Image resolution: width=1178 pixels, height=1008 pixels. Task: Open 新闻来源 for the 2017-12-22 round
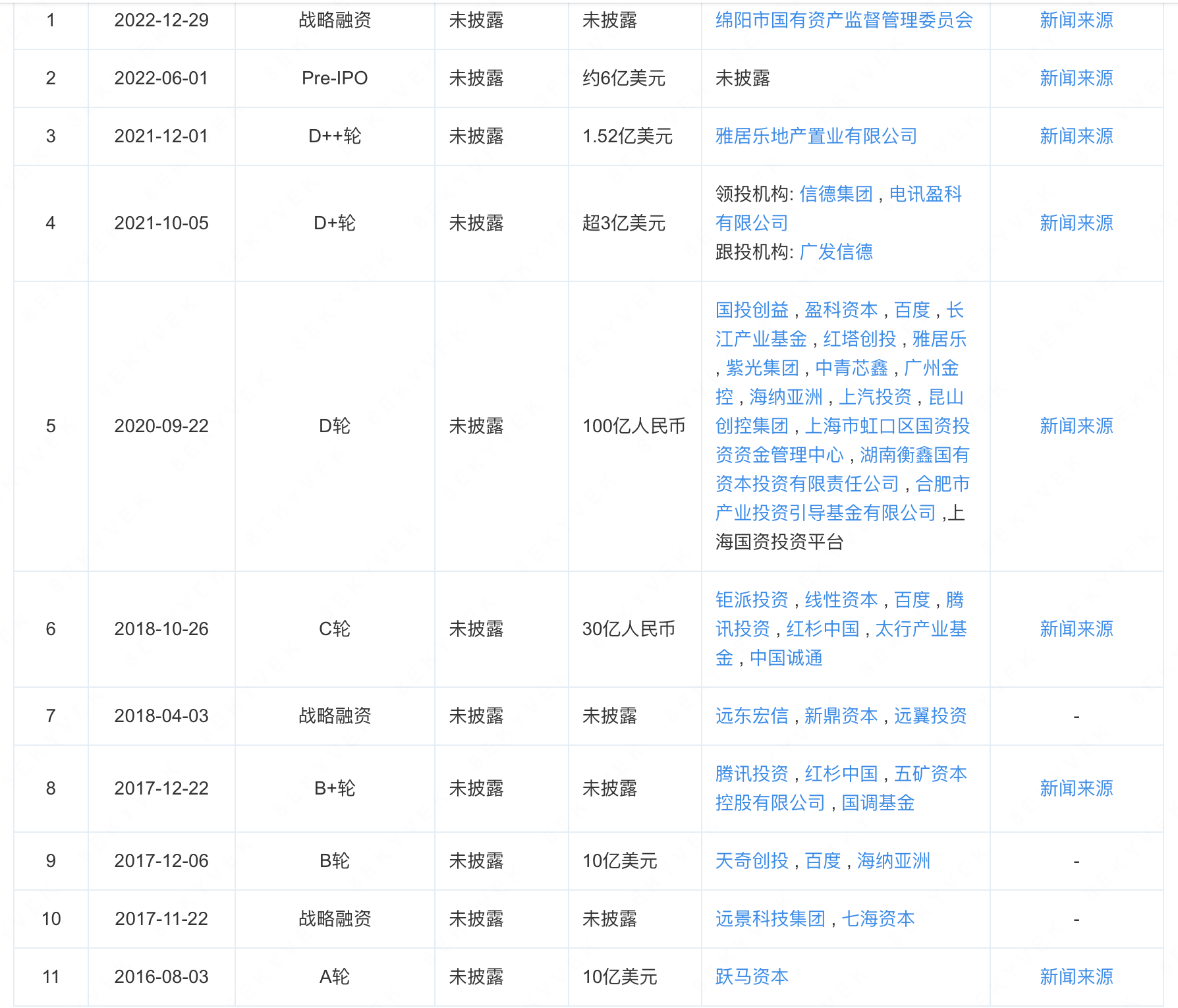pos(1076,789)
